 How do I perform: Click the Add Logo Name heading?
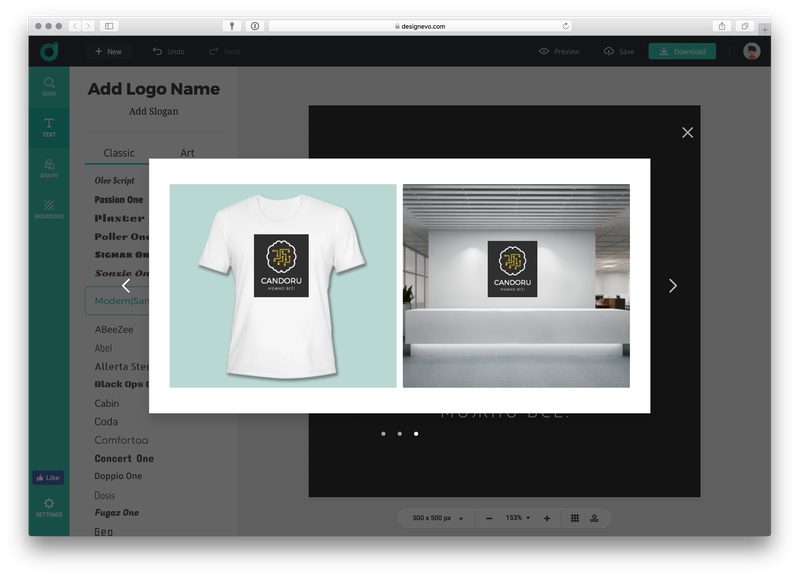(x=154, y=89)
